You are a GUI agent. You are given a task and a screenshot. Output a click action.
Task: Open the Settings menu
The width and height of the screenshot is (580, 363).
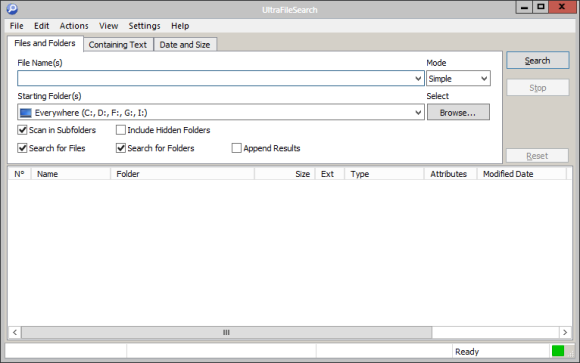click(x=144, y=26)
